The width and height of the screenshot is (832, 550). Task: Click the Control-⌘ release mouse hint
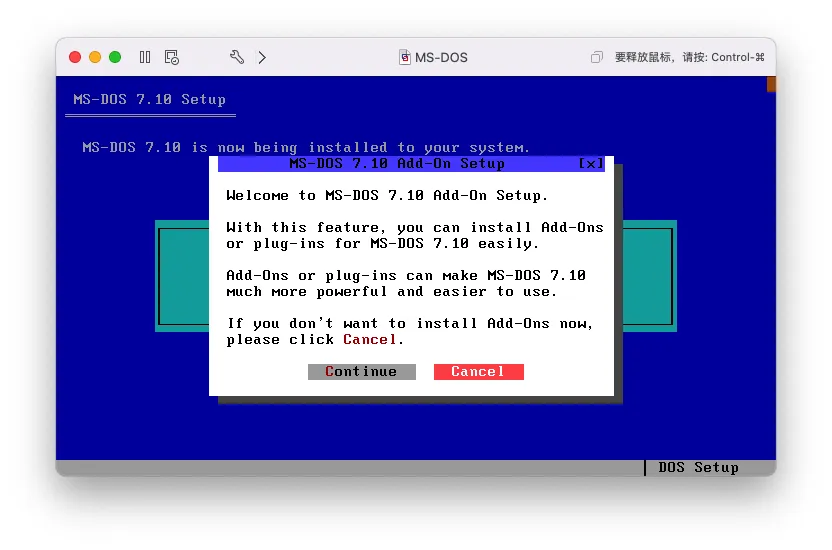click(689, 57)
